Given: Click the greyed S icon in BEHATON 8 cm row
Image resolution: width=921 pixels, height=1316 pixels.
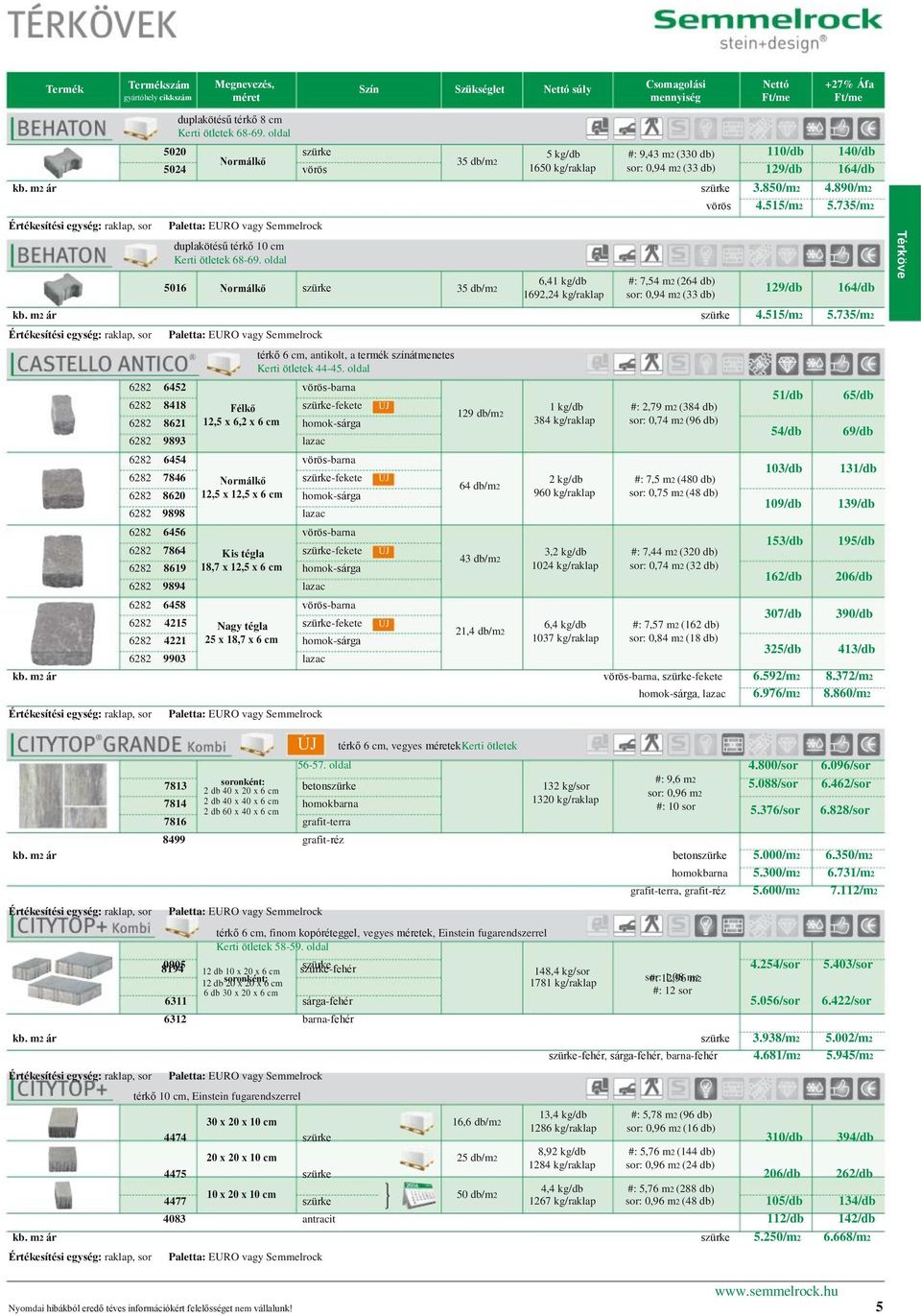Looking at the screenshot, I should 679,128.
